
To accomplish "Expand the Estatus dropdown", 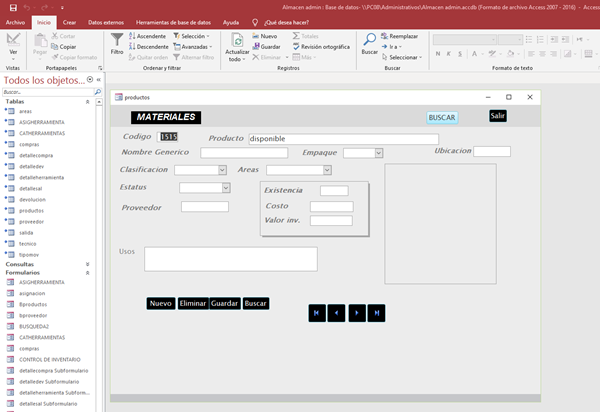I will (x=225, y=187).
